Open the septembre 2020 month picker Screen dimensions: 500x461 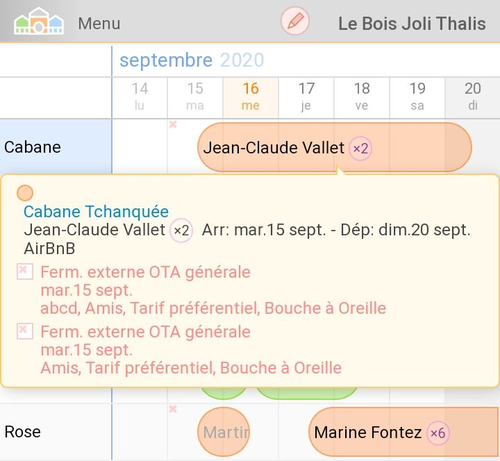pos(192,60)
